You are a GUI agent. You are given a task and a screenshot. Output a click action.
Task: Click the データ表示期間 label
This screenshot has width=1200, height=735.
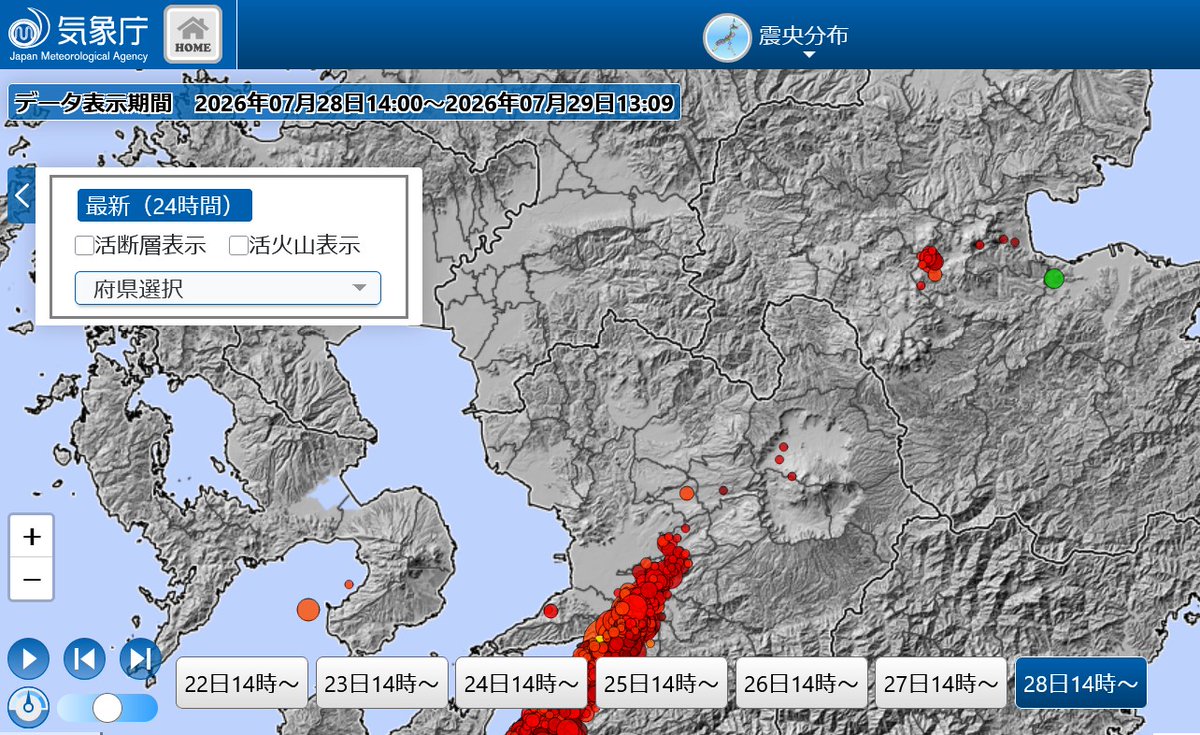(94, 103)
